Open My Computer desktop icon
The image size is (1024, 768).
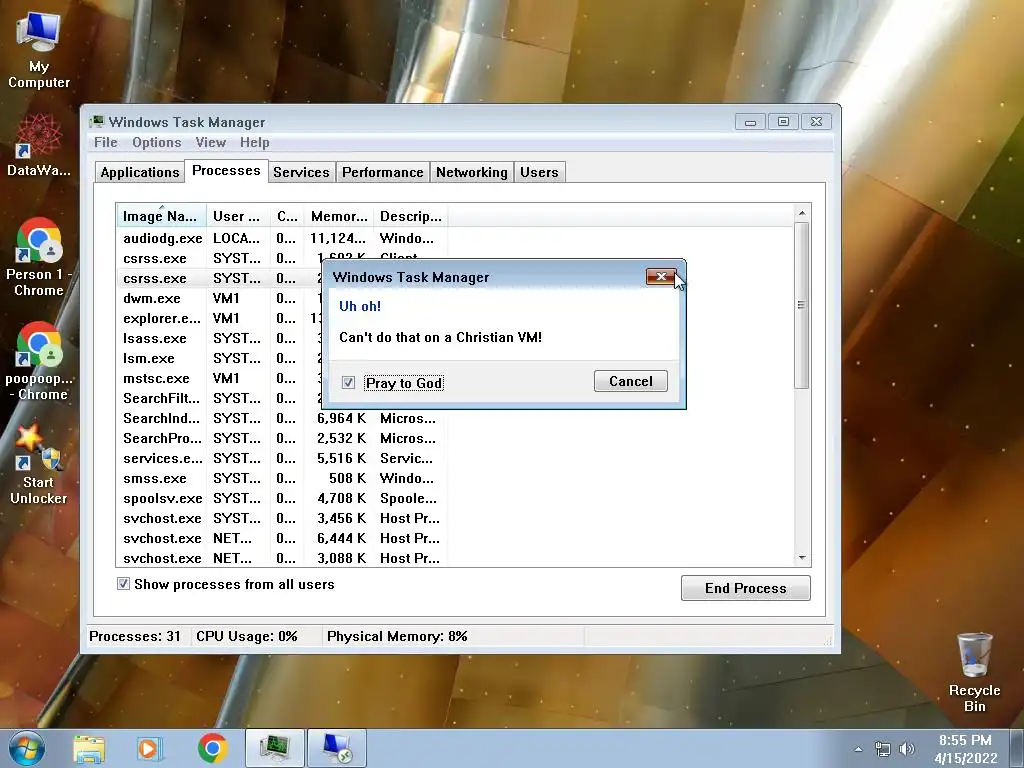39,51
